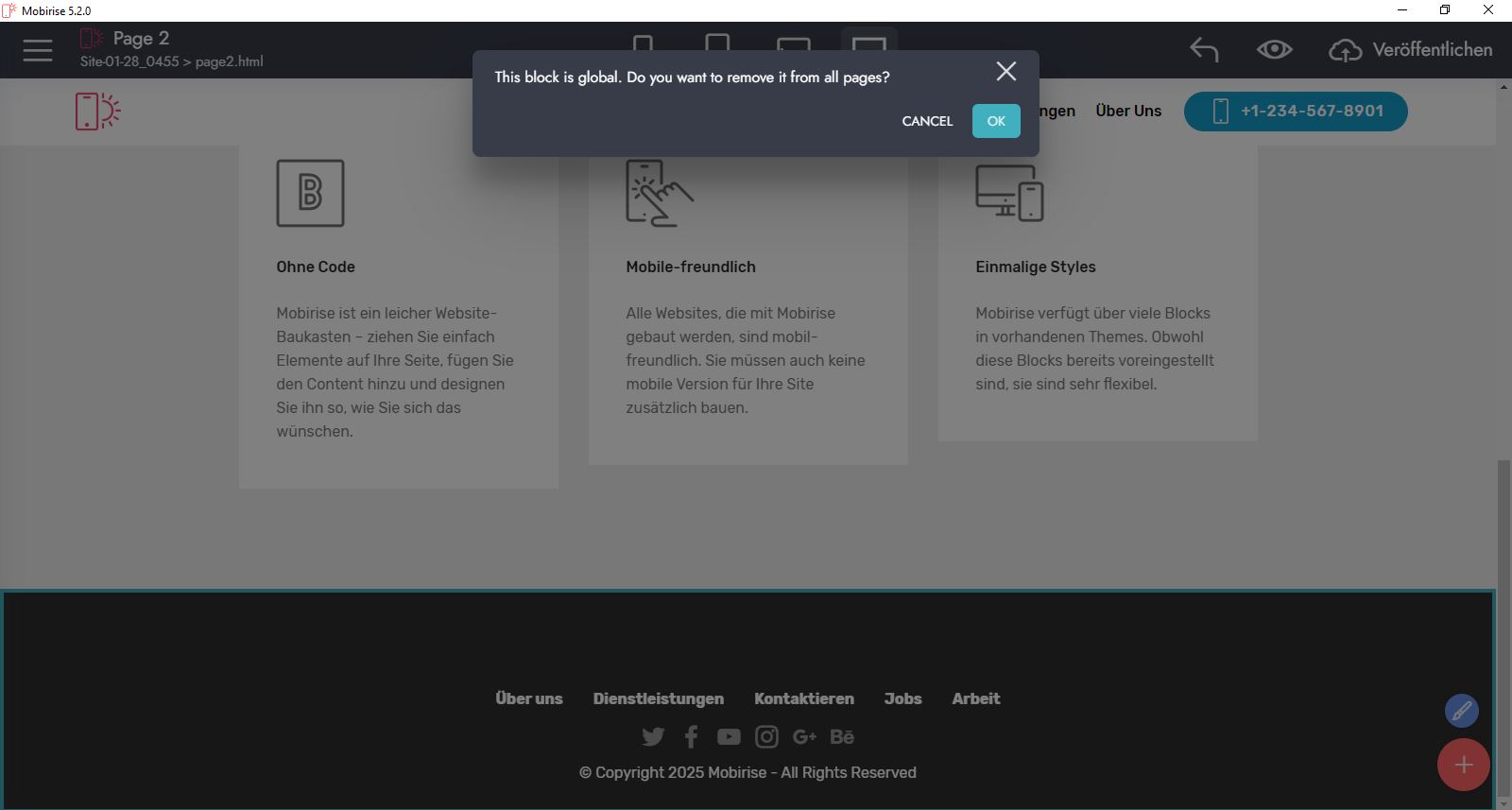Select the touch-phone icon above Mobile-freundlich
Viewport: 1512px width, 810px height.
click(660, 193)
